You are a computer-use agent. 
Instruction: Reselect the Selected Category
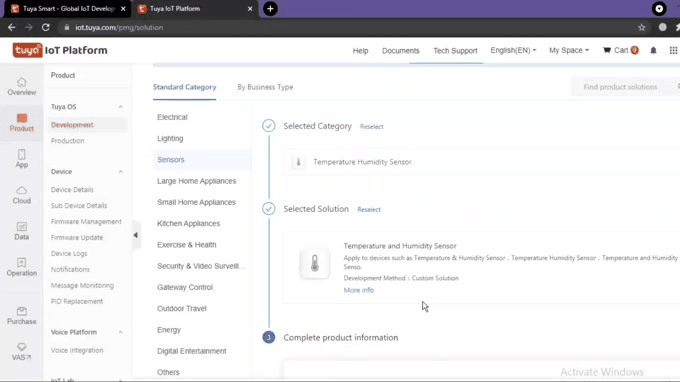[372, 127]
